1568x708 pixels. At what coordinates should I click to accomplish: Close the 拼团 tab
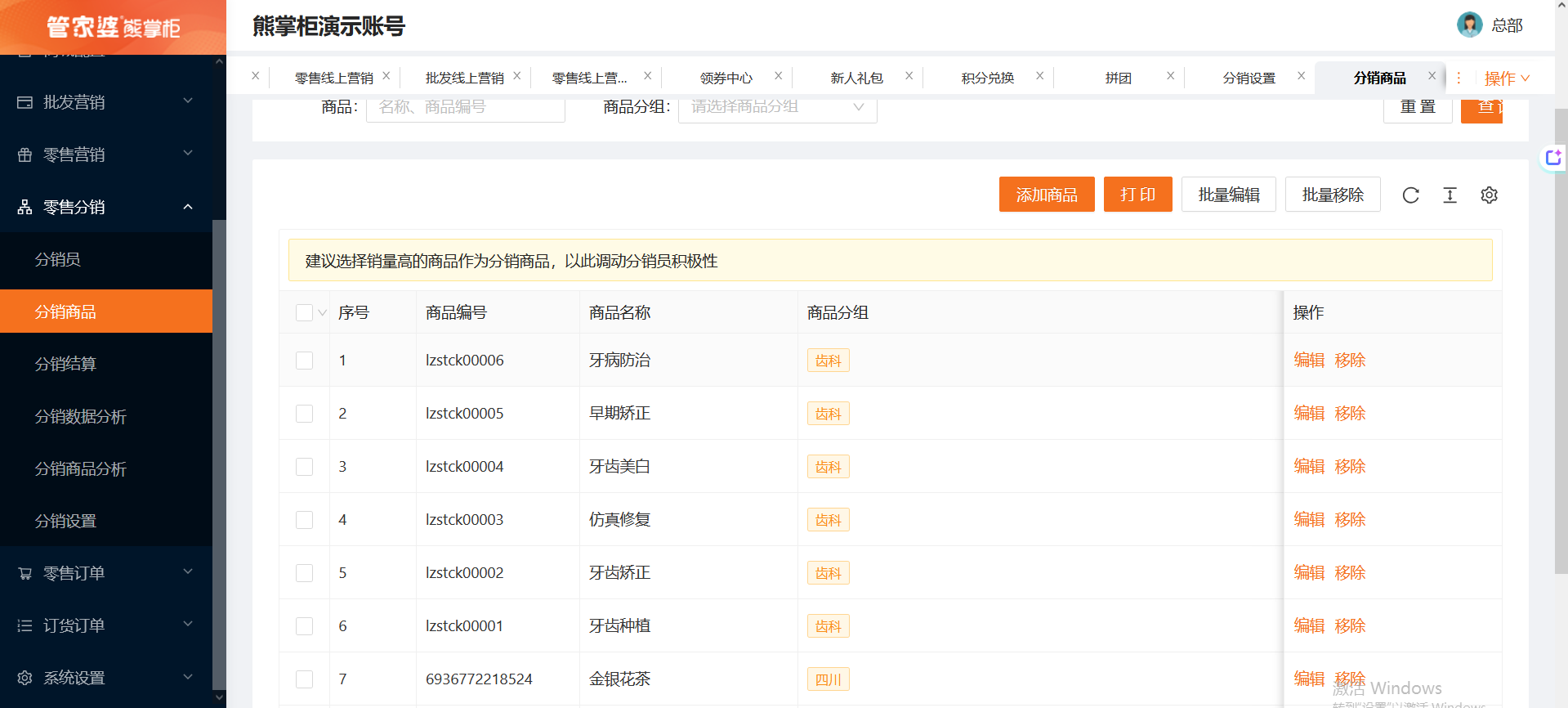1170,76
